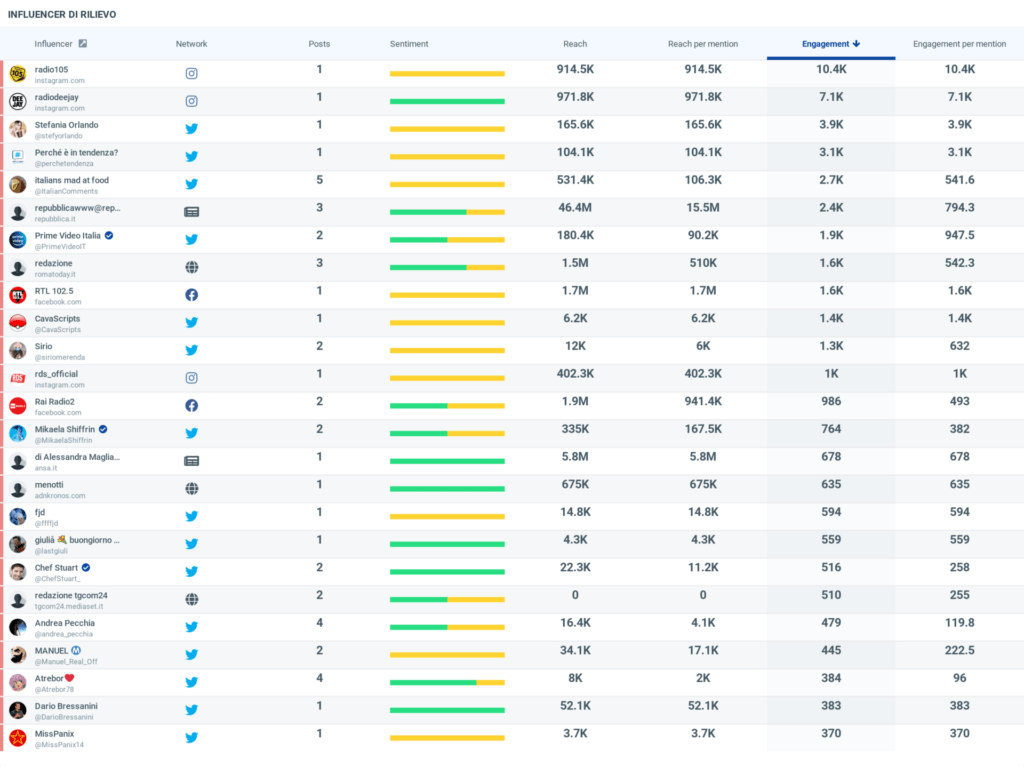1024x767 pixels.
Task: Click the @lastgiuli handle text
Action: coord(51,551)
